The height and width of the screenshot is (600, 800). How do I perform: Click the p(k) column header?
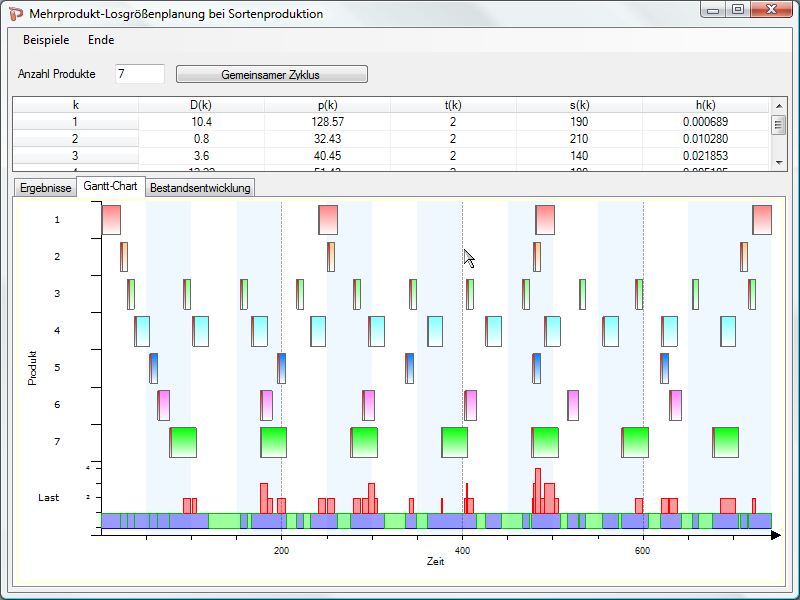point(327,104)
